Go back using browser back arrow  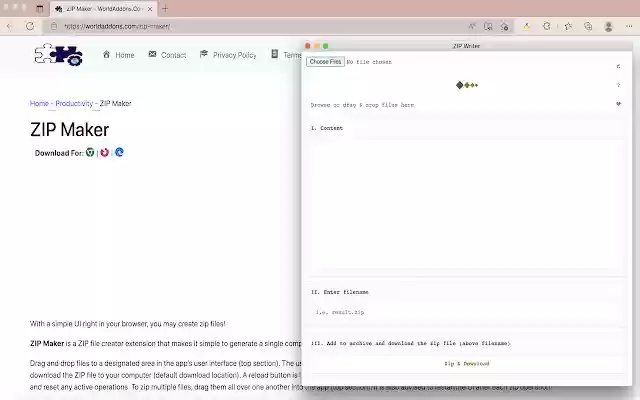[x=9, y=27]
